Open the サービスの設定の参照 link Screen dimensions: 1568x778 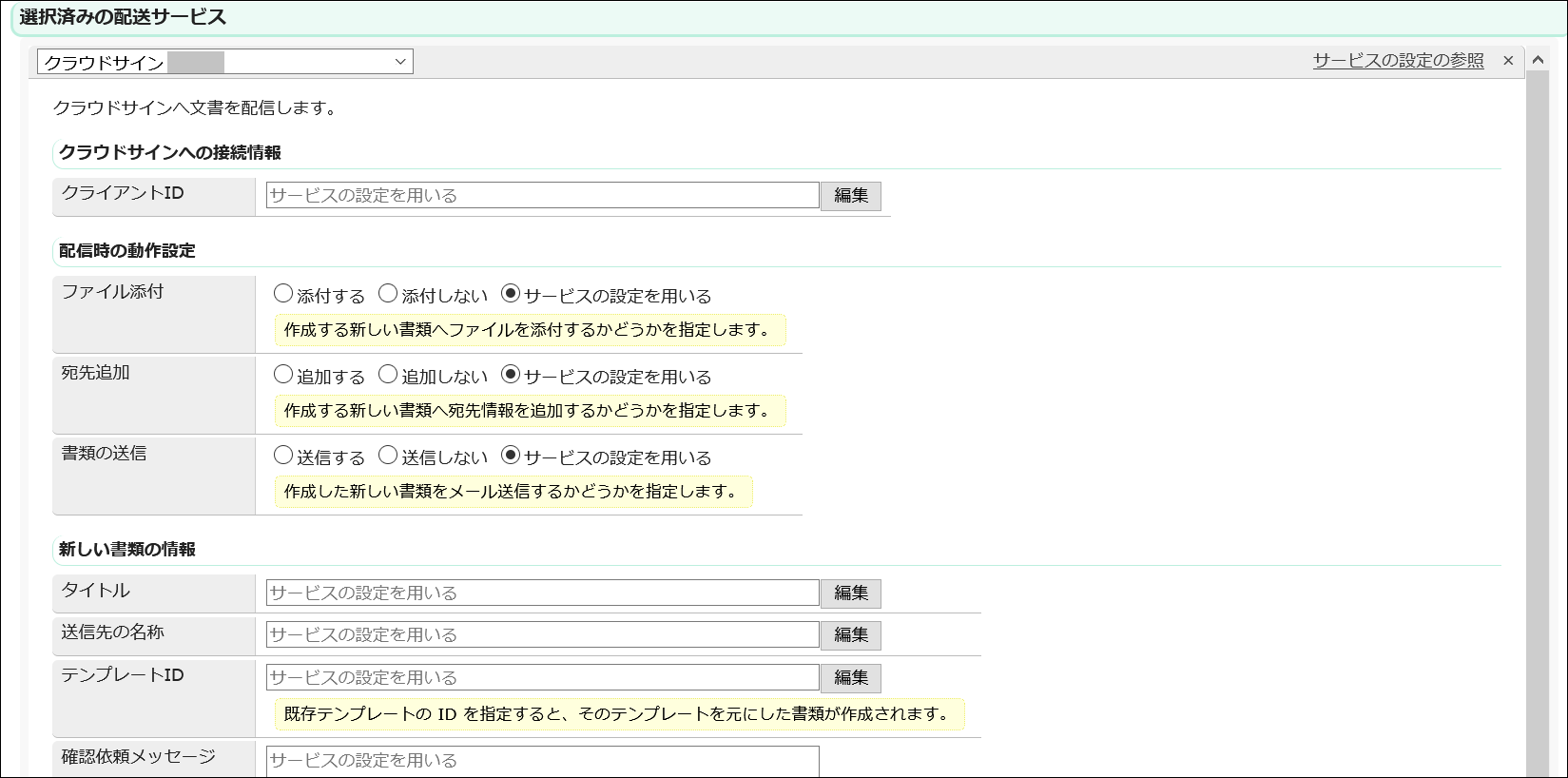point(1398,61)
